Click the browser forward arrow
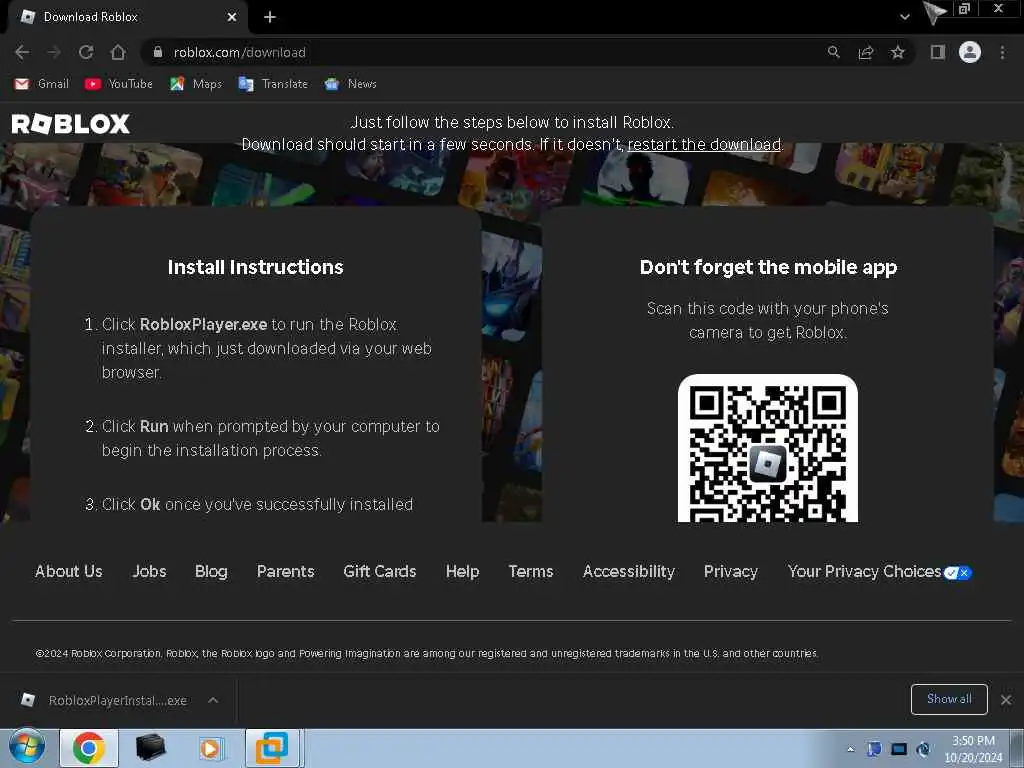1024x768 pixels. coord(54,52)
